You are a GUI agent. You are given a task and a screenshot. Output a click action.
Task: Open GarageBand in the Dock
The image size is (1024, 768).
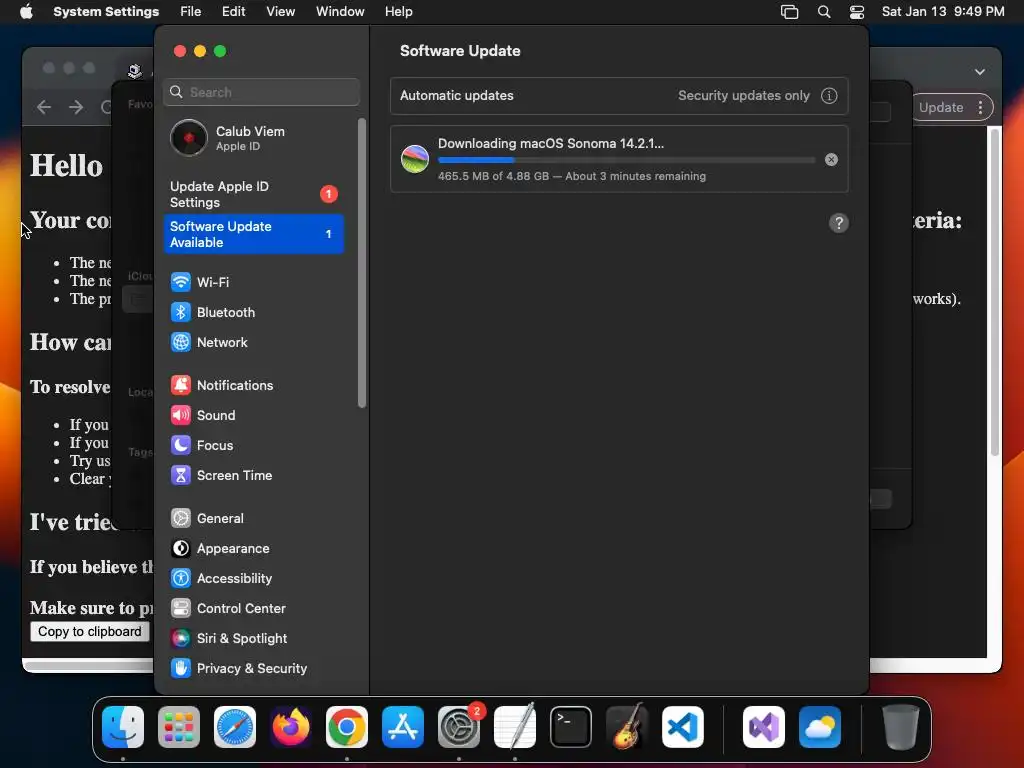[627, 727]
